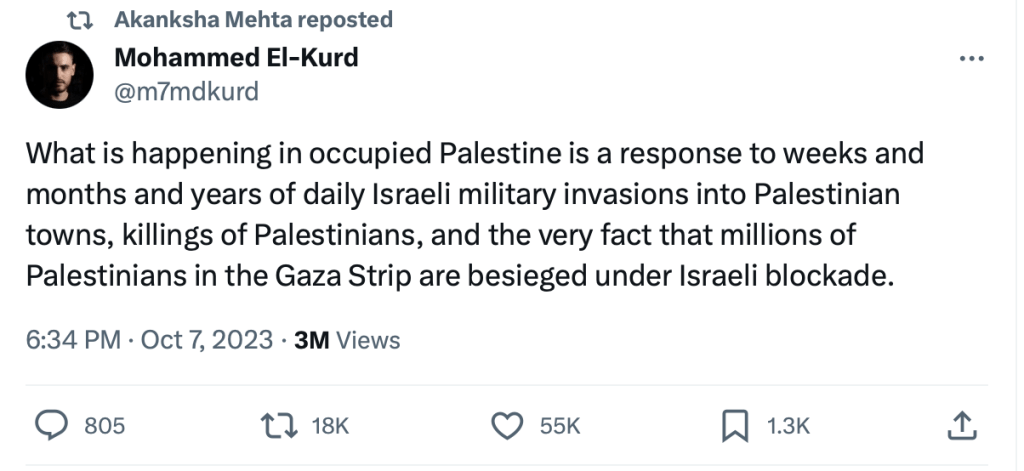Image resolution: width=1024 pixels, height=471 pixels.
Task: View the 3M Views analytics
Action: 346,340
